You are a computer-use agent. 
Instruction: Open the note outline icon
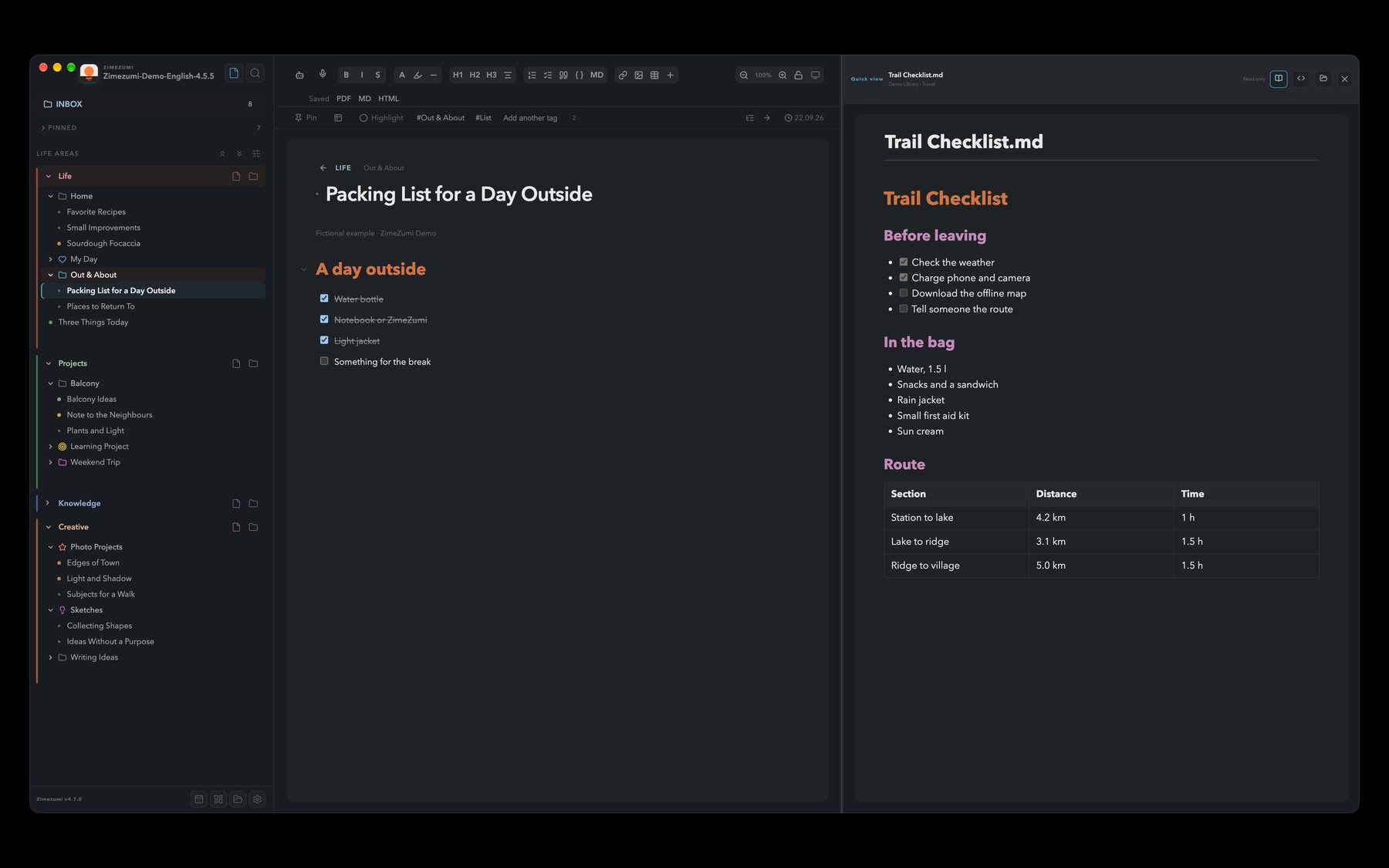point(749,118)
